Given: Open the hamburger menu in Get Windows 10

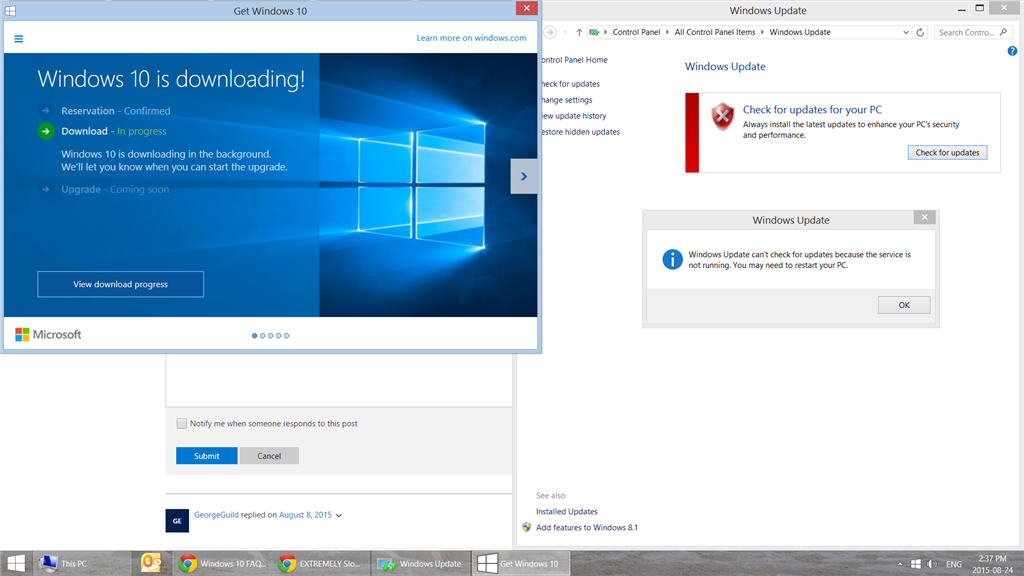Looking at the screenshot, I should (19, 39).
